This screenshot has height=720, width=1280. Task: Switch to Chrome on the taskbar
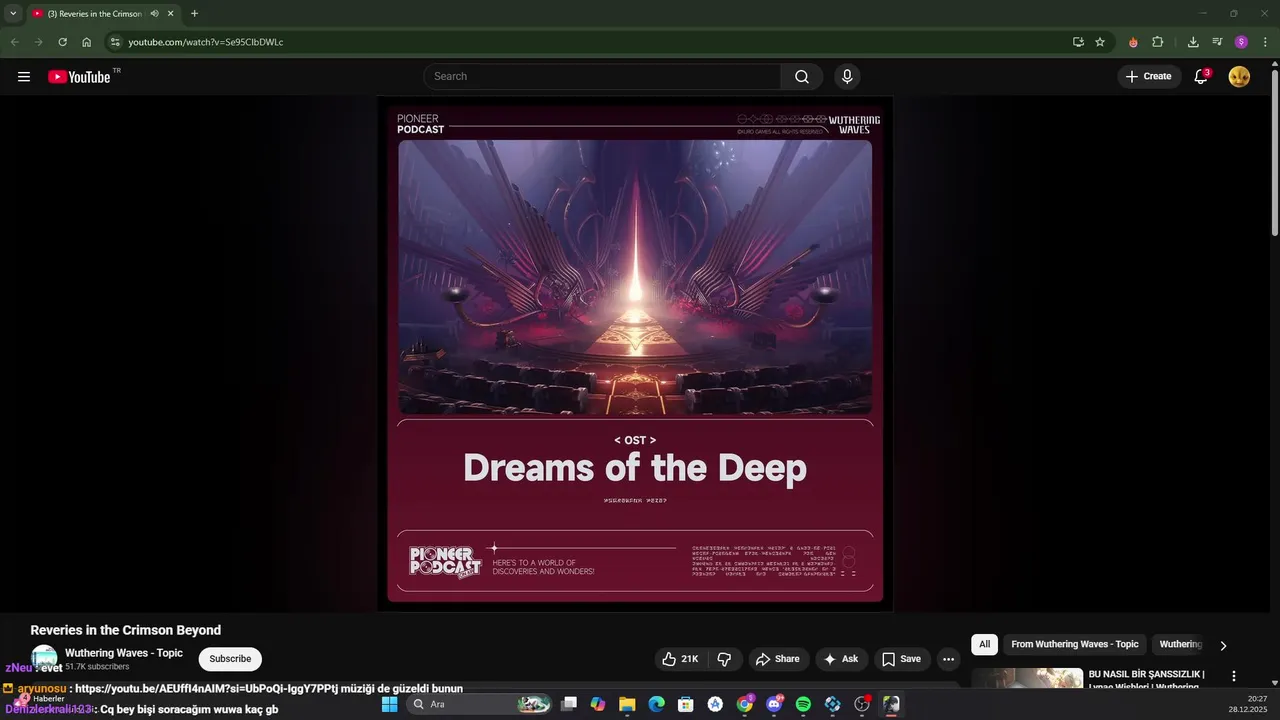(x=745, y=704)
